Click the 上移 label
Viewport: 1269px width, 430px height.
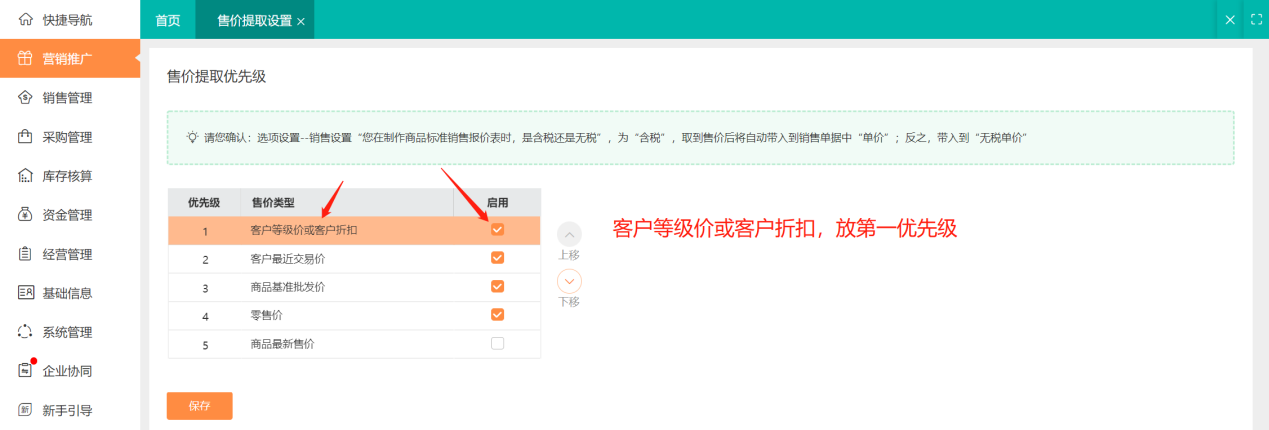(x=568, y=255)
